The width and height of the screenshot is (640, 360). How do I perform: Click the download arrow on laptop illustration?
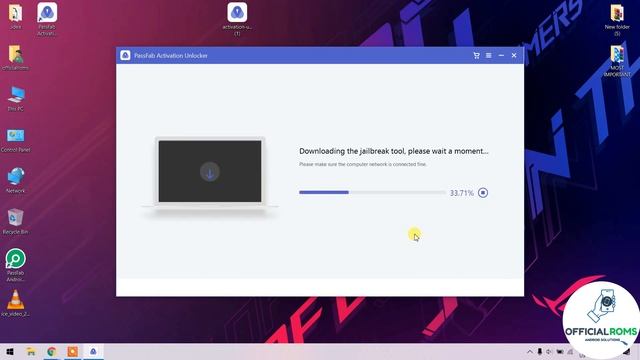210,172
